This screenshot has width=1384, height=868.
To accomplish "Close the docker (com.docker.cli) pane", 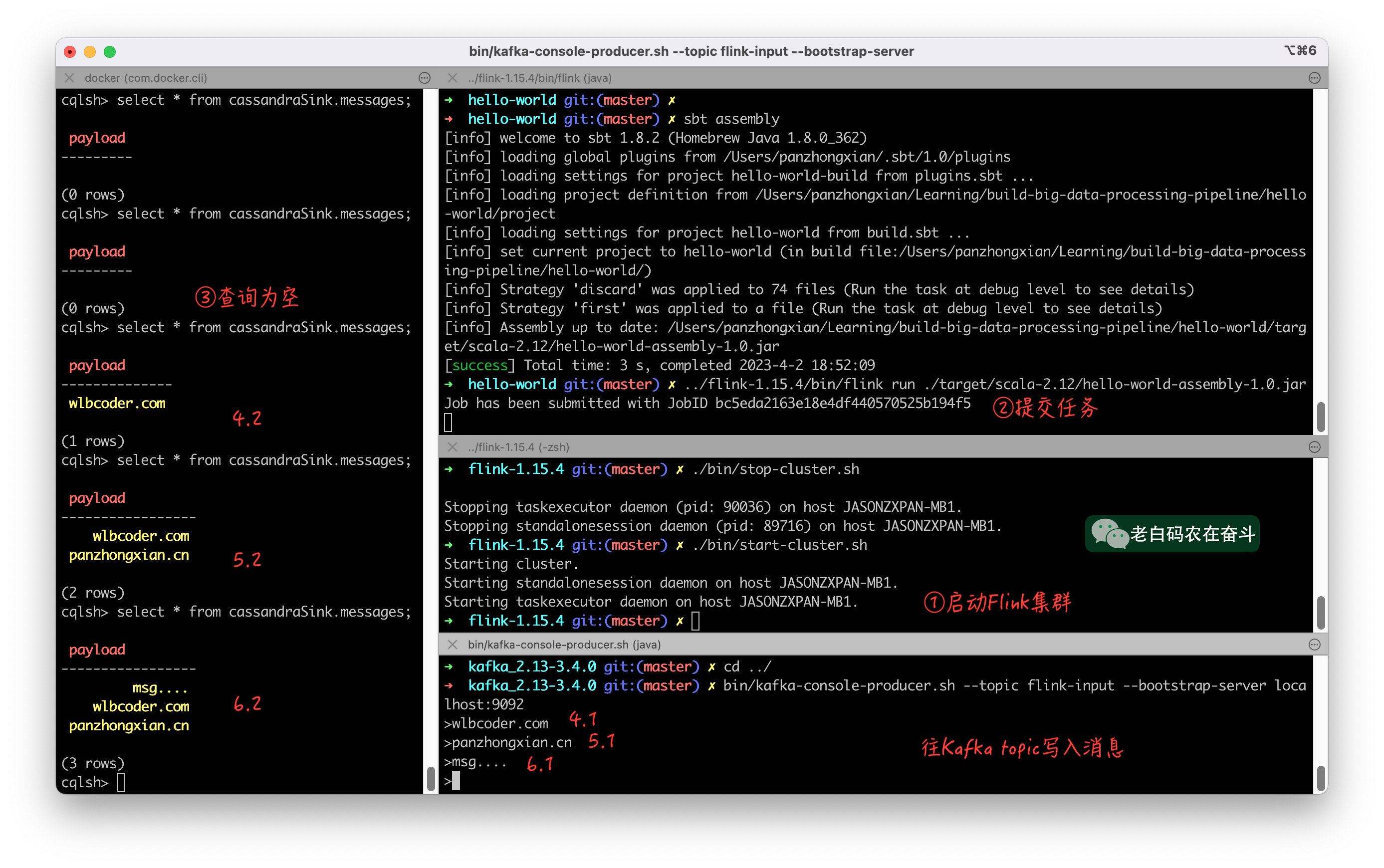I will click(x=69, y=77).
